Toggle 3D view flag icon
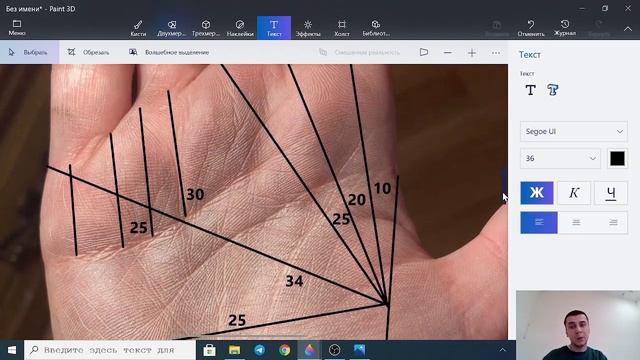 coord(424,52)
